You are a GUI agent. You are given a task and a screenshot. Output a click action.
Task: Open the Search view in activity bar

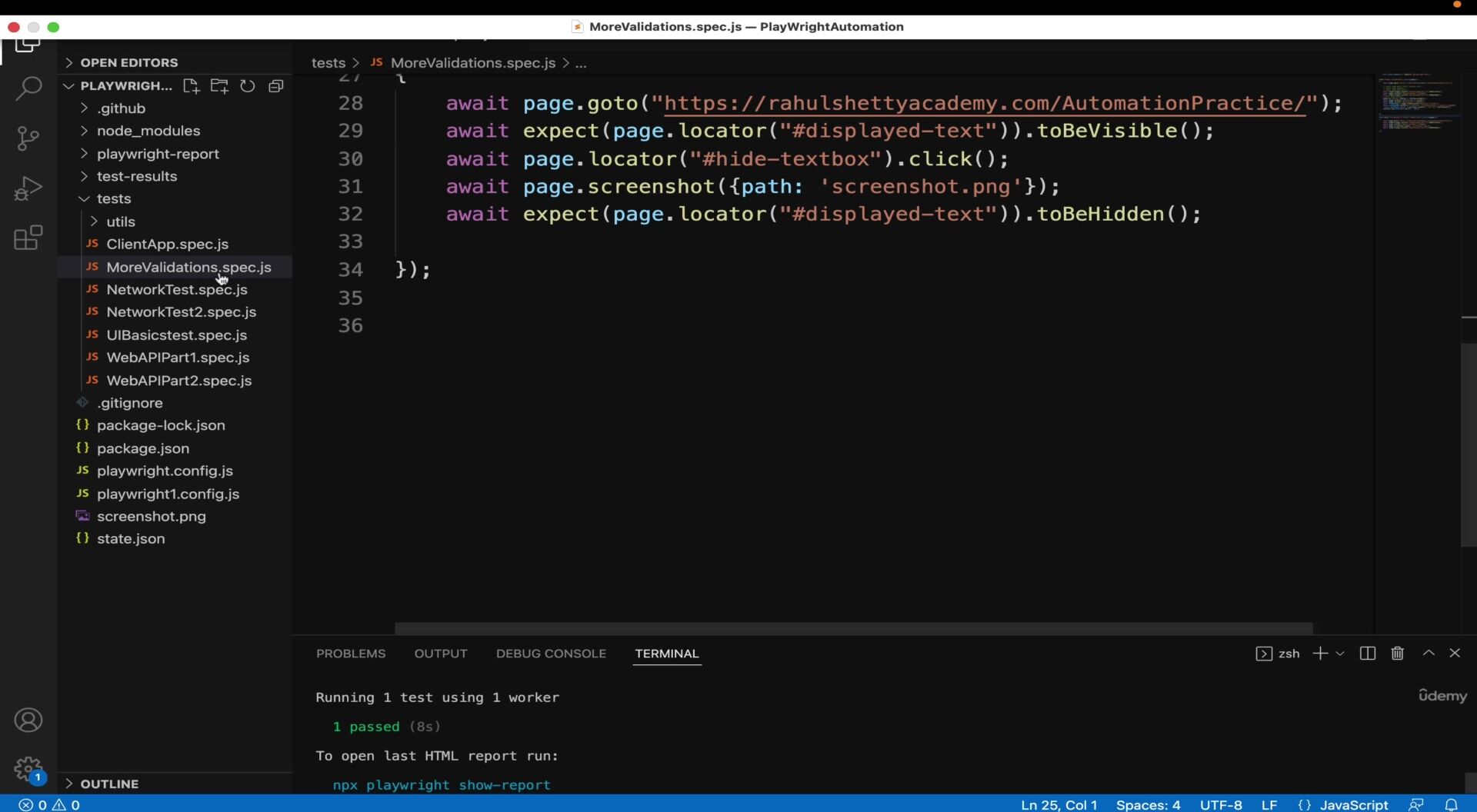[28, 88]
